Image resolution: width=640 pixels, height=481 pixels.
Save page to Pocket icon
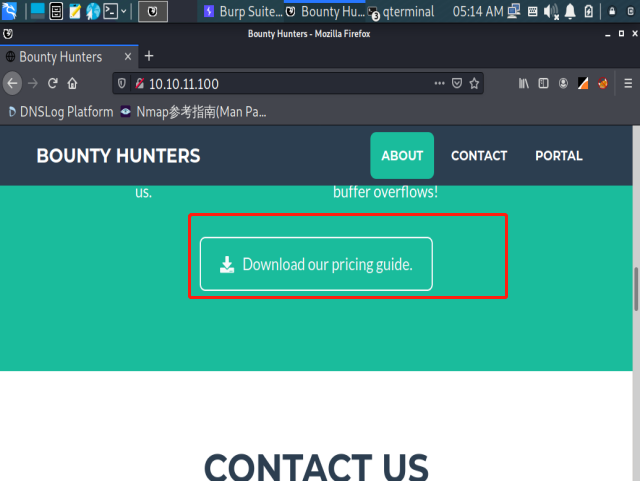457,84
